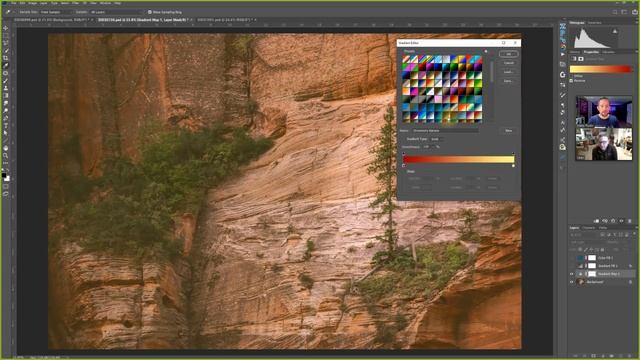
Task: Select the Brush tool
Action: (6, 80)
